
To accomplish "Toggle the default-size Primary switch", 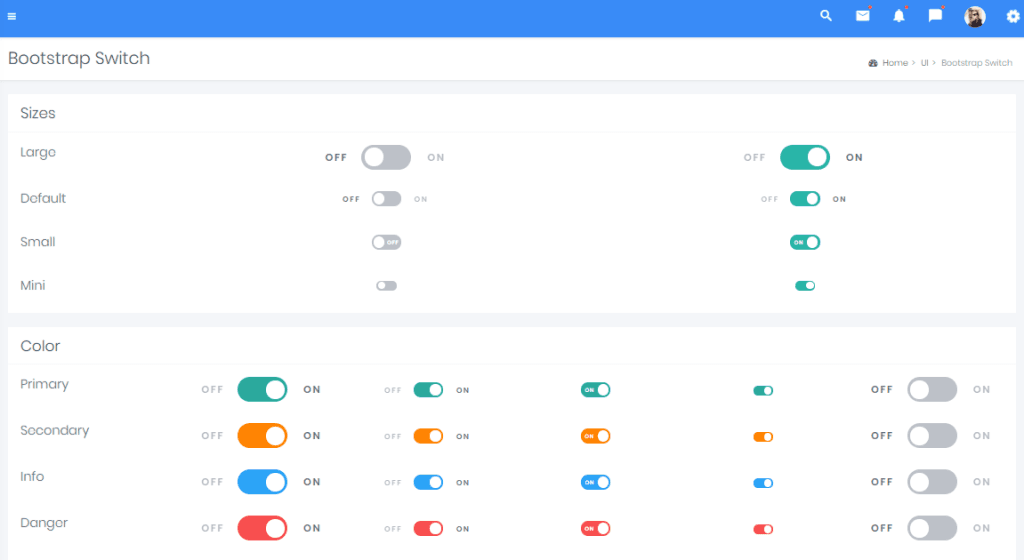I will tap(428, 390).
